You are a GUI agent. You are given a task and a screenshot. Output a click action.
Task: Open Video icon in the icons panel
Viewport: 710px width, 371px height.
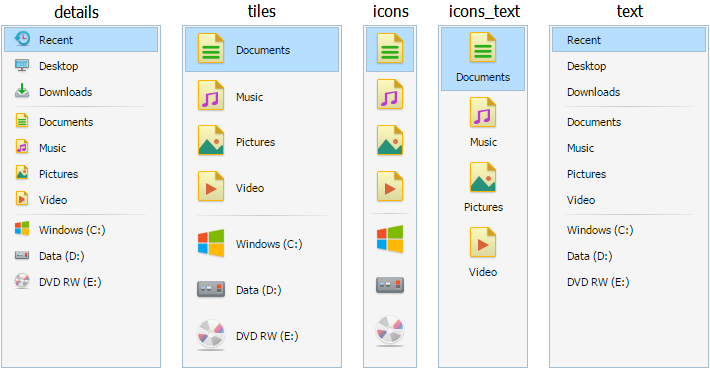click(390, 186)
